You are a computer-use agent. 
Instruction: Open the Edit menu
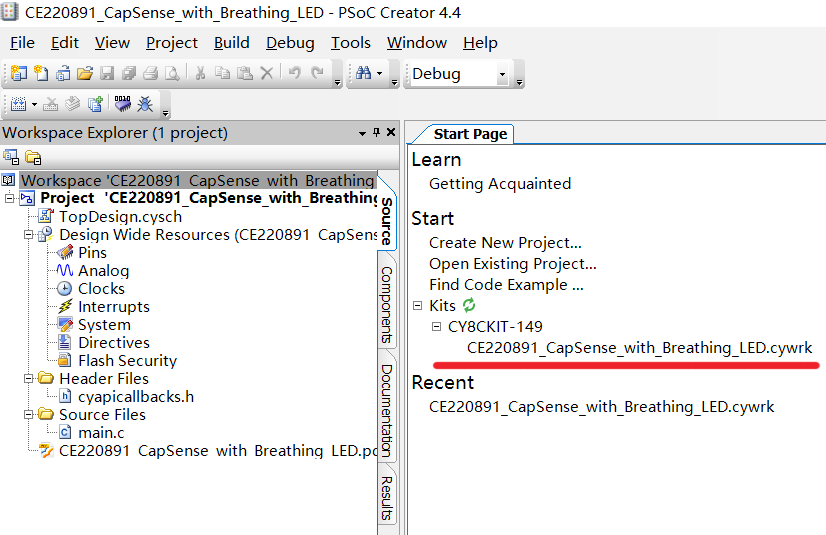65,43
